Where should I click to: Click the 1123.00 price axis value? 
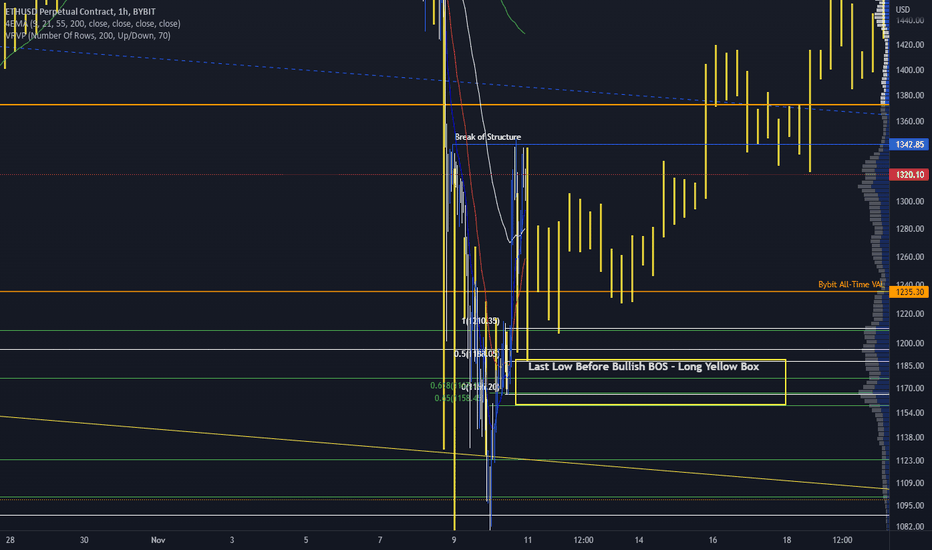point(909,460)
